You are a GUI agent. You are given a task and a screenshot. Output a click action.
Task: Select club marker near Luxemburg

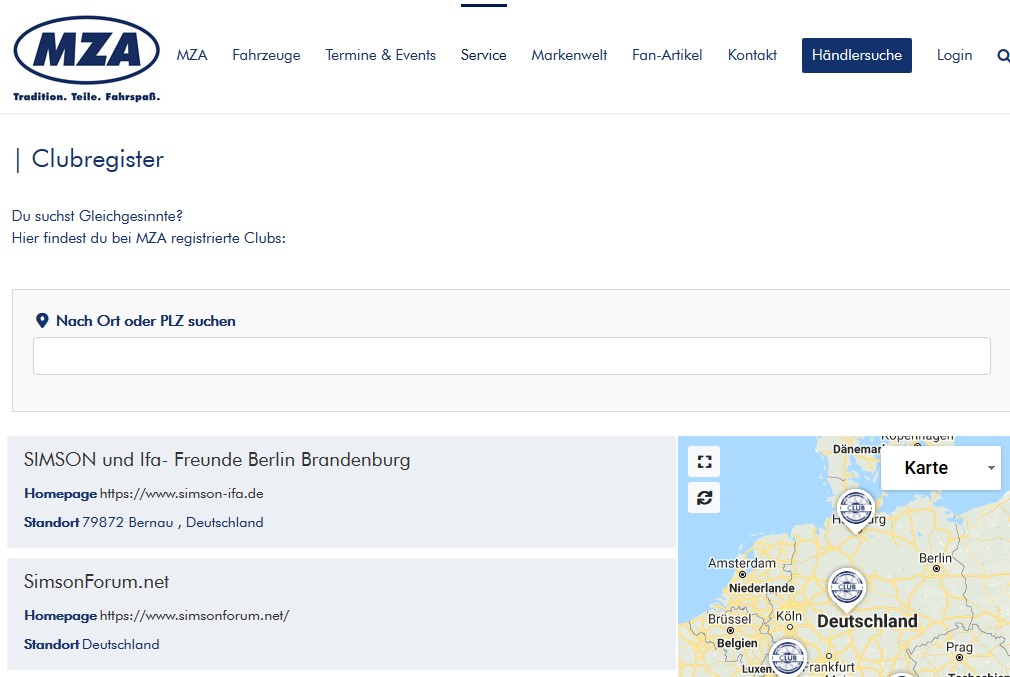pyautogui.click(x=788, y=657)
